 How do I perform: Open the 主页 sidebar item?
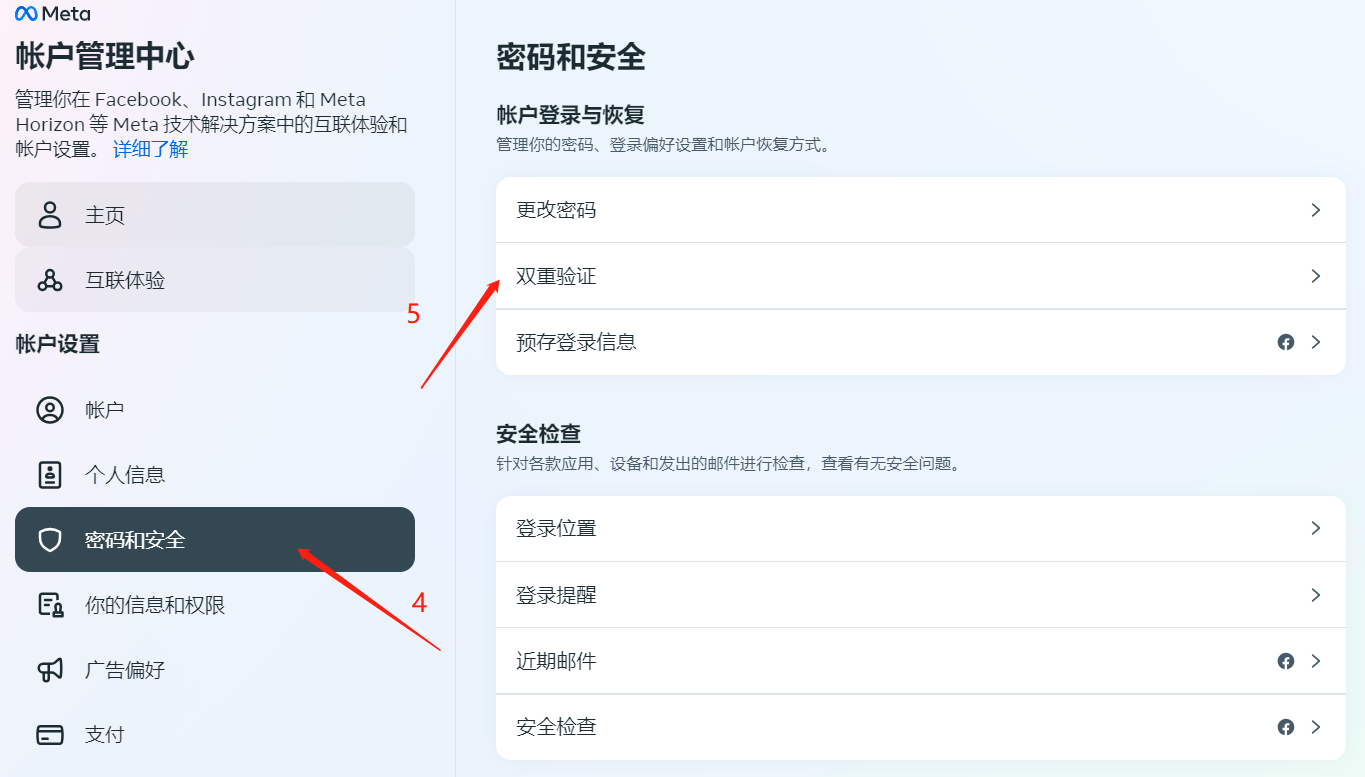pyautogui.click(x=214, y=215)
